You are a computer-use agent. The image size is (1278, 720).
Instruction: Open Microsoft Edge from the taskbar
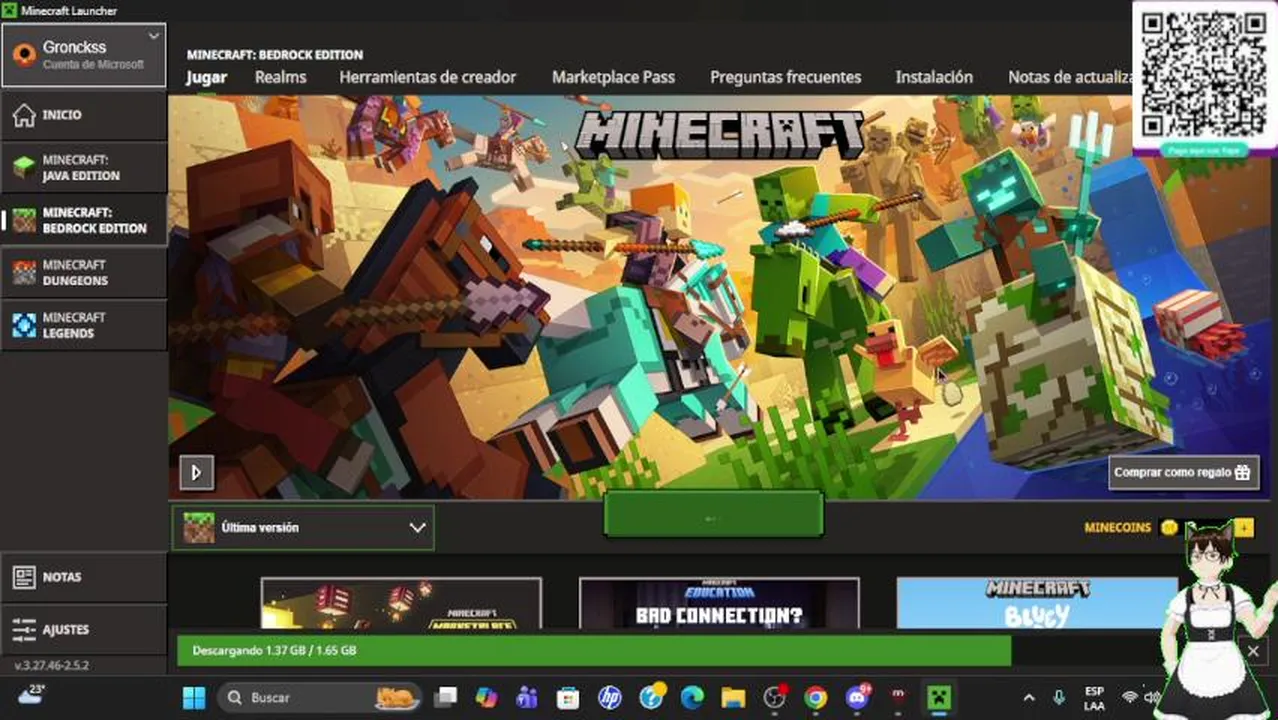(x=692, y=697)
